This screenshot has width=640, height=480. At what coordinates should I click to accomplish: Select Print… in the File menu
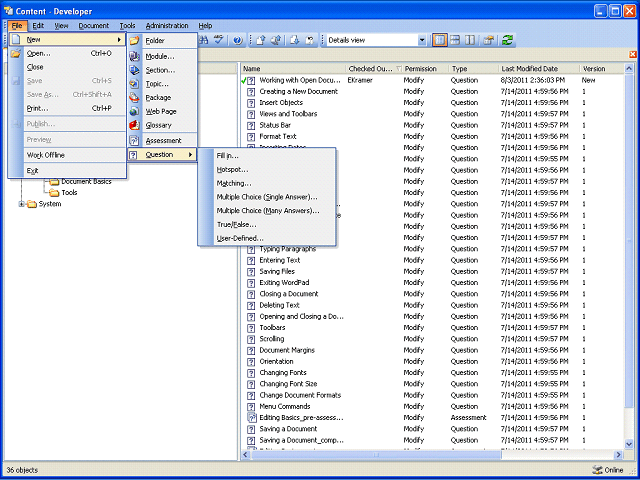(67, 108)
